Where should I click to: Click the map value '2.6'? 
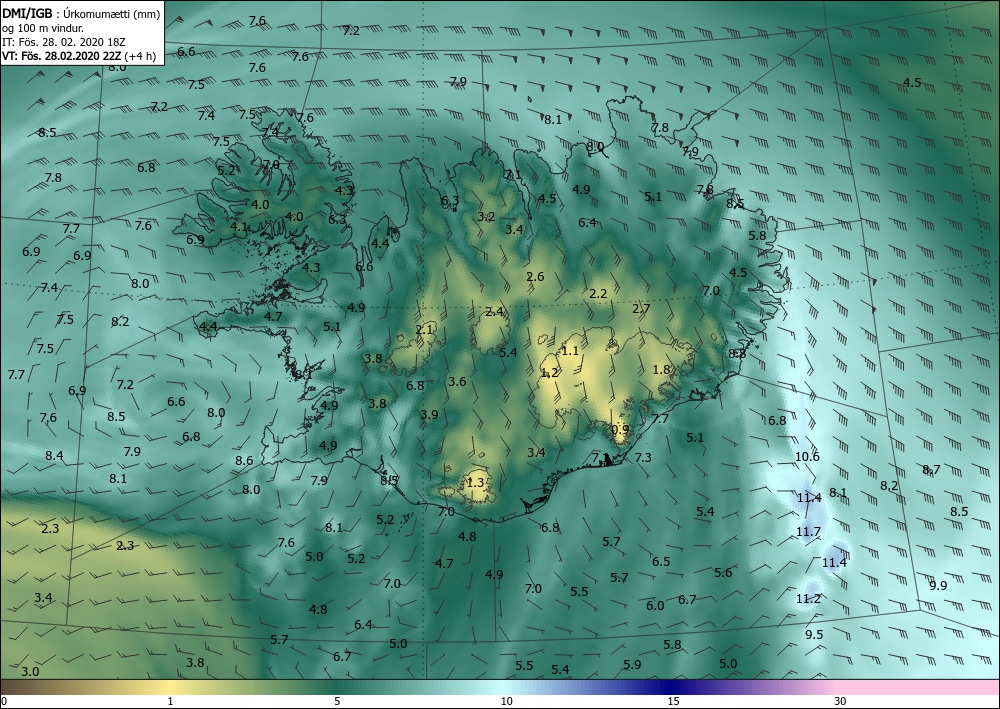coord(535,277)
